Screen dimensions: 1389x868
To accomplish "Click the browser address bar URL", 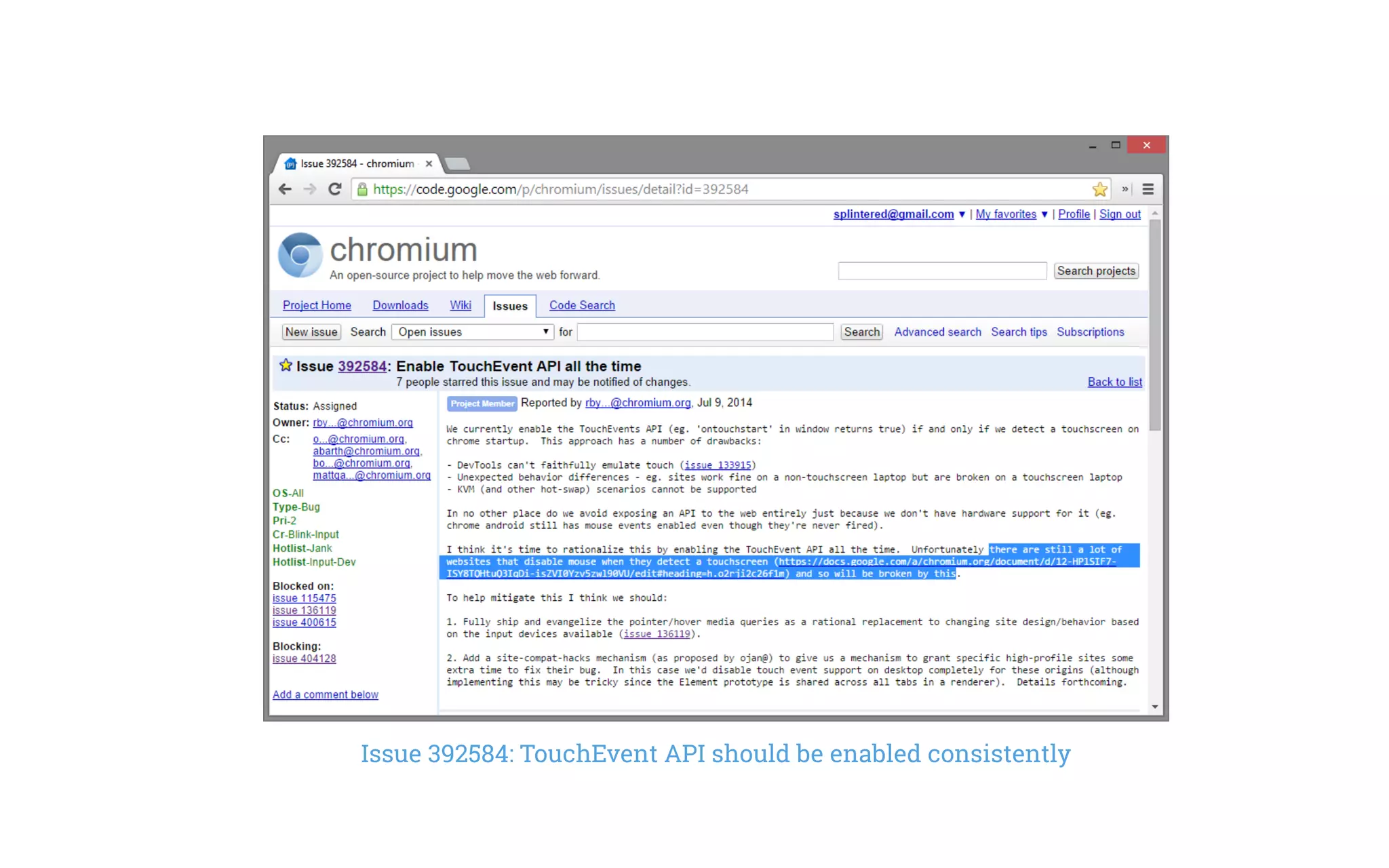I will (560, 189).
